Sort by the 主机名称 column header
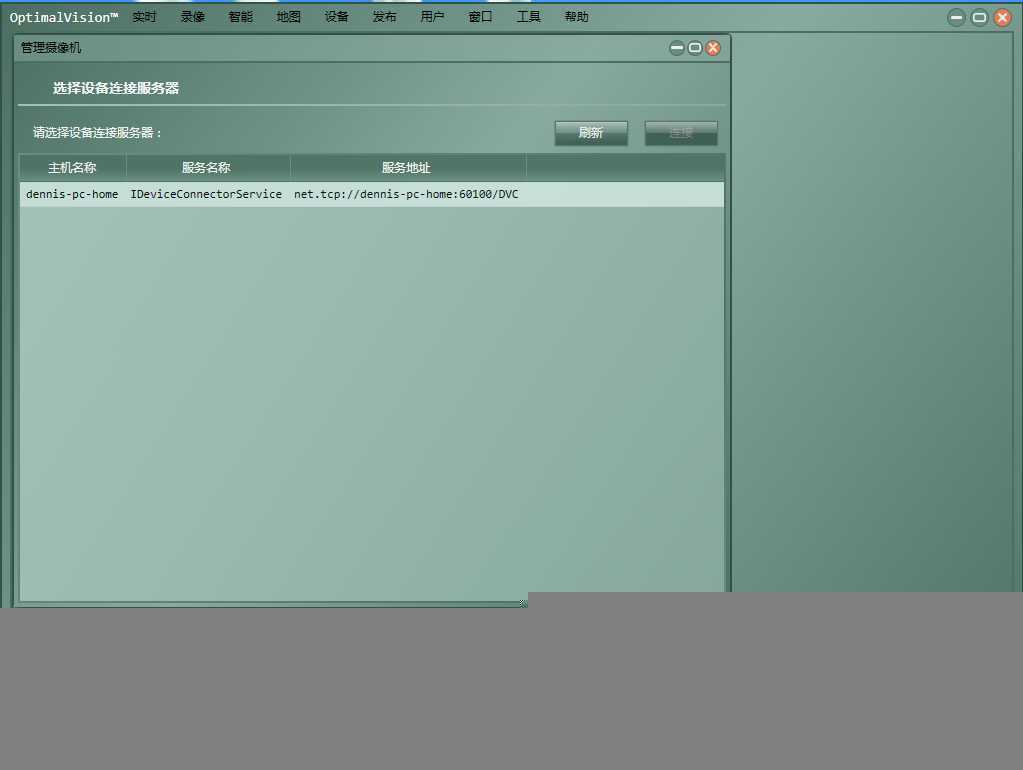 click(x=72, y=168)
